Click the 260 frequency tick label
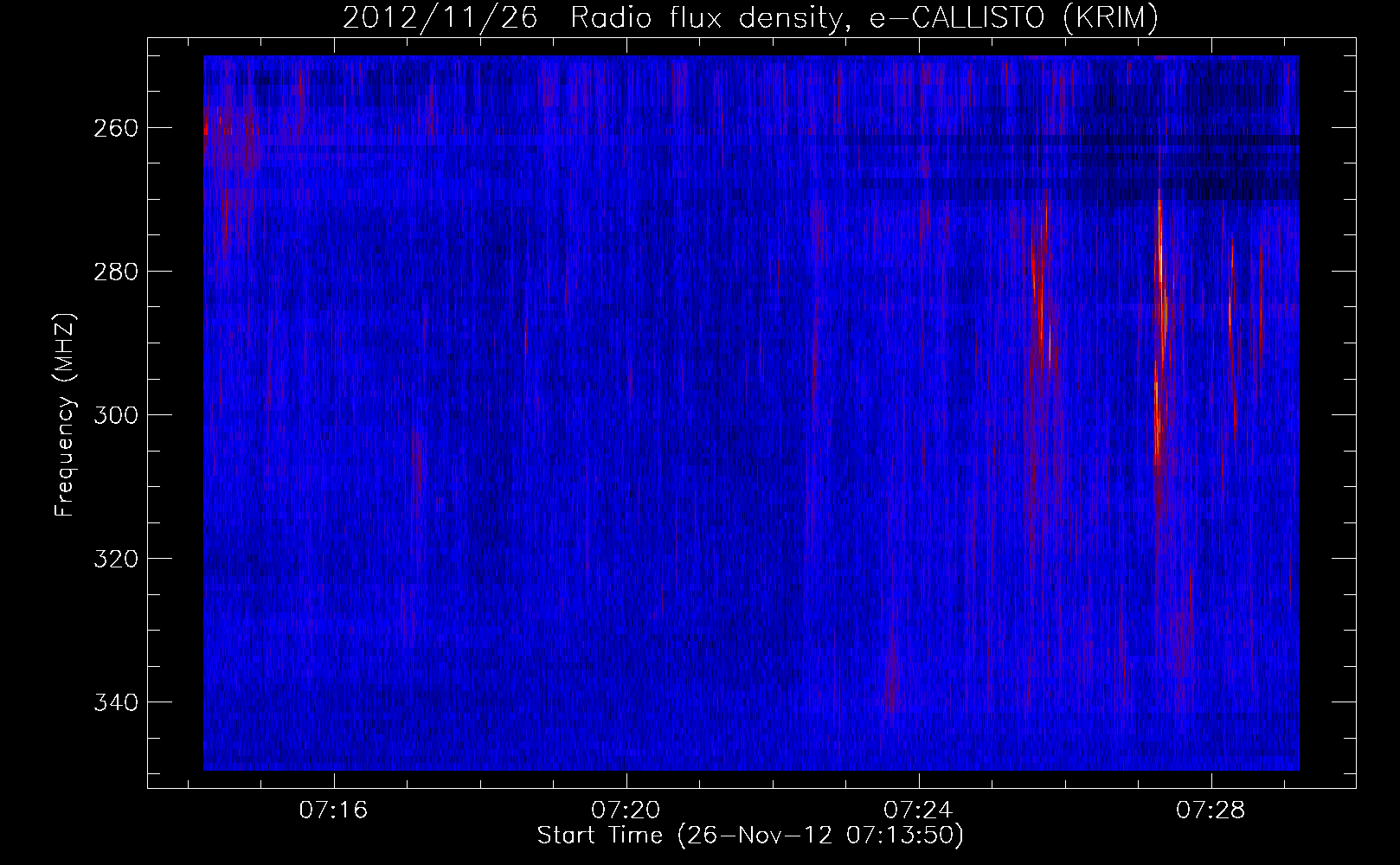The height and width of the screenshot is (865, 1400). 114,128
